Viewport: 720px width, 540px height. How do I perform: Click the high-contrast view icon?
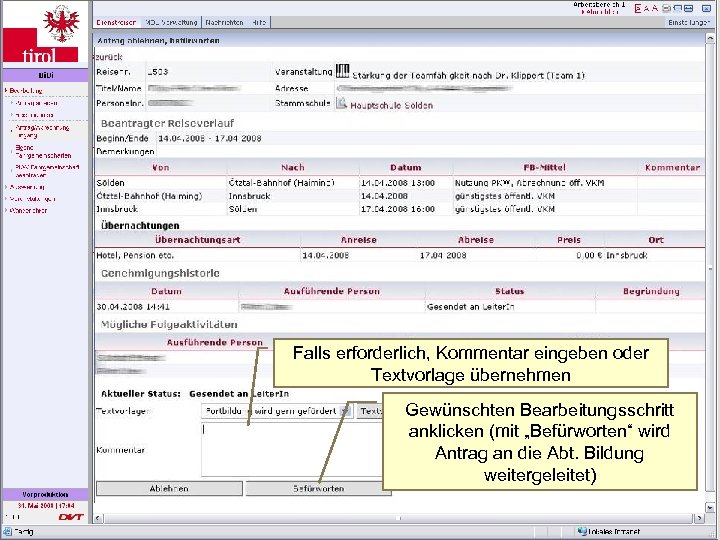[x=637, y=8]
